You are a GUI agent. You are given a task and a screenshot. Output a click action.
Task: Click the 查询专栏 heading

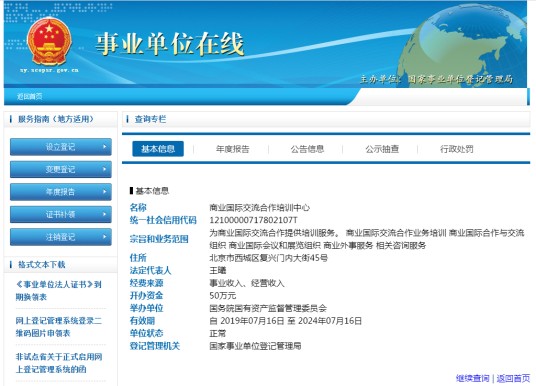coord(150,119)
